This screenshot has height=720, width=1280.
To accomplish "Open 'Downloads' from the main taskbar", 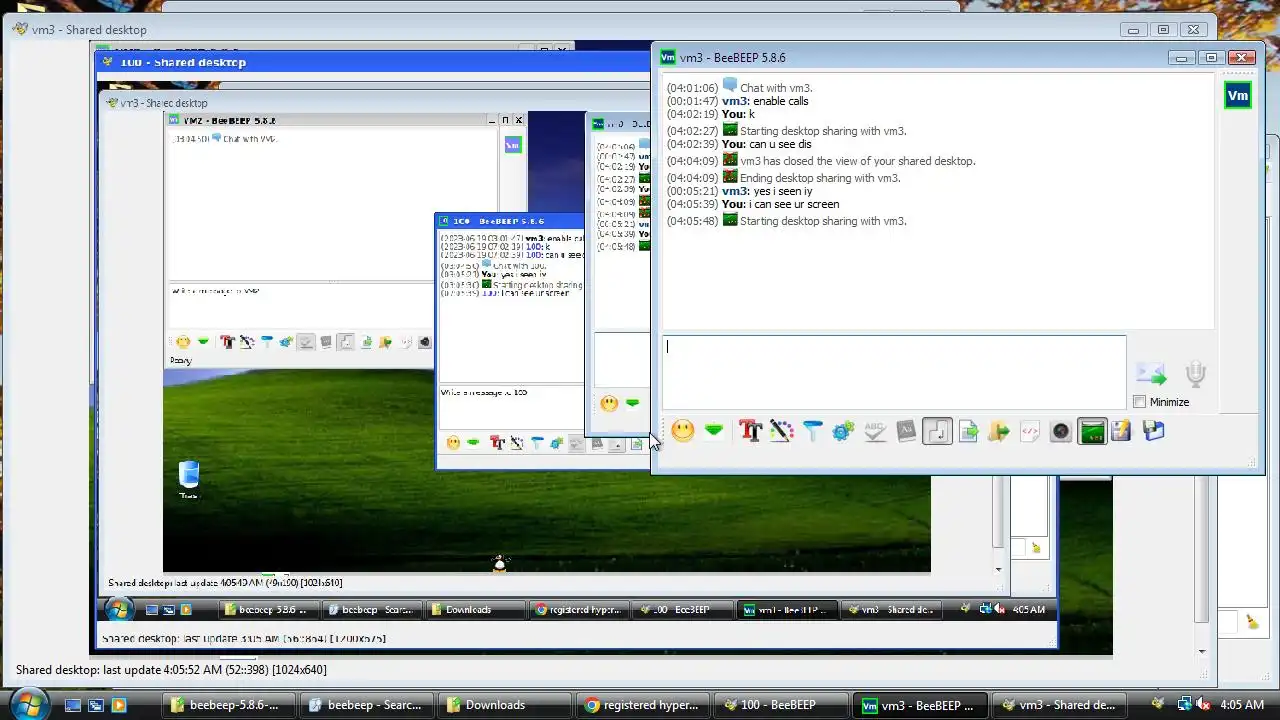I will tap(505, 705).
